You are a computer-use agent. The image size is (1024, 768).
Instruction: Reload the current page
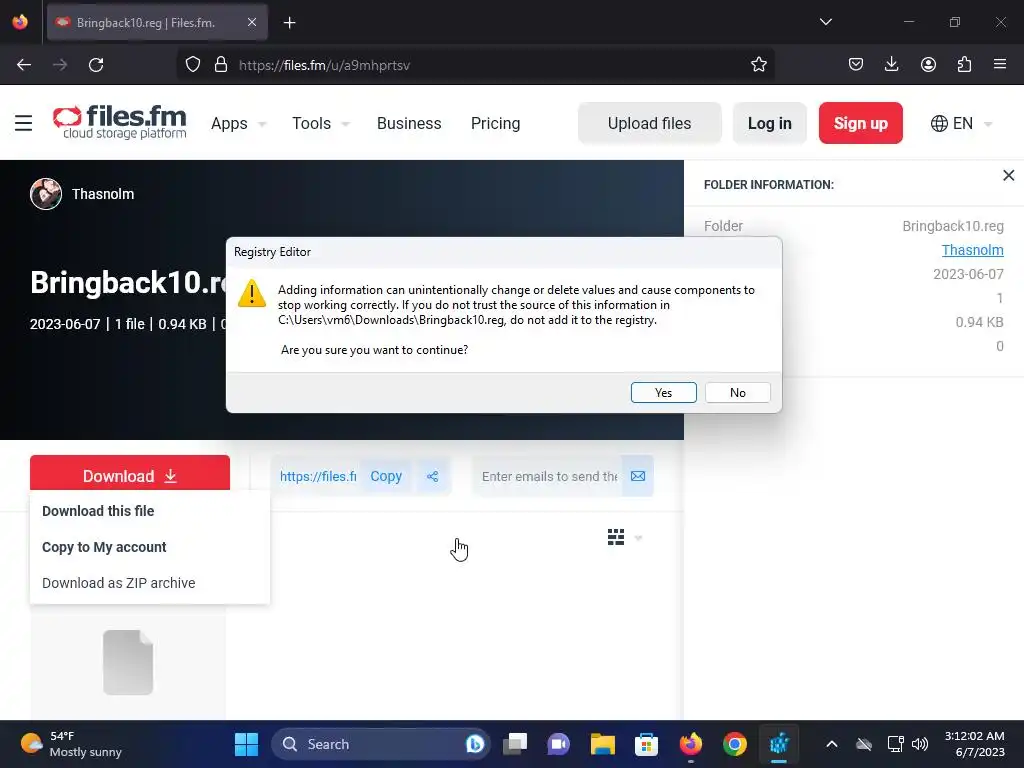pyautogui.click(x=96, y=65)
